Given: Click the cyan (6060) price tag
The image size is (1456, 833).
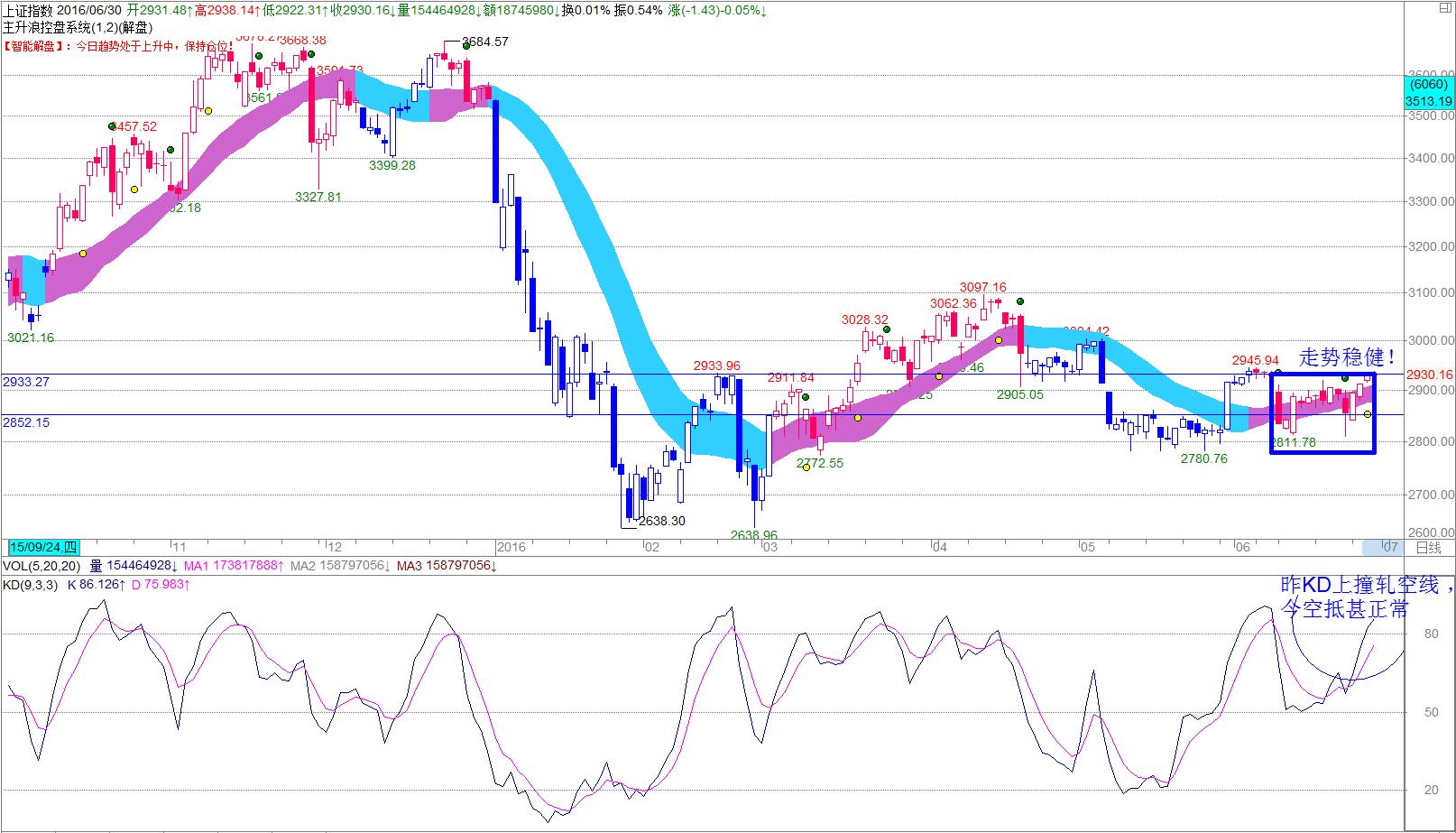Looking at the screenshot, I should click(1430, 85).
